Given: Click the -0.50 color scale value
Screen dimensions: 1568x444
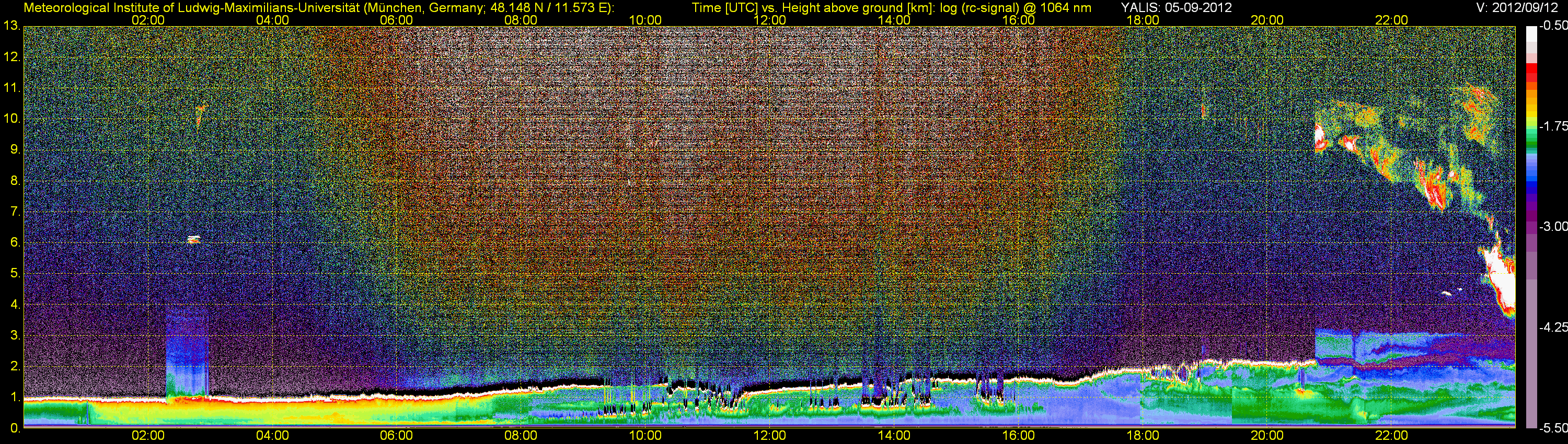Looking at the screenshot, I should click(x=1553, y=26).
